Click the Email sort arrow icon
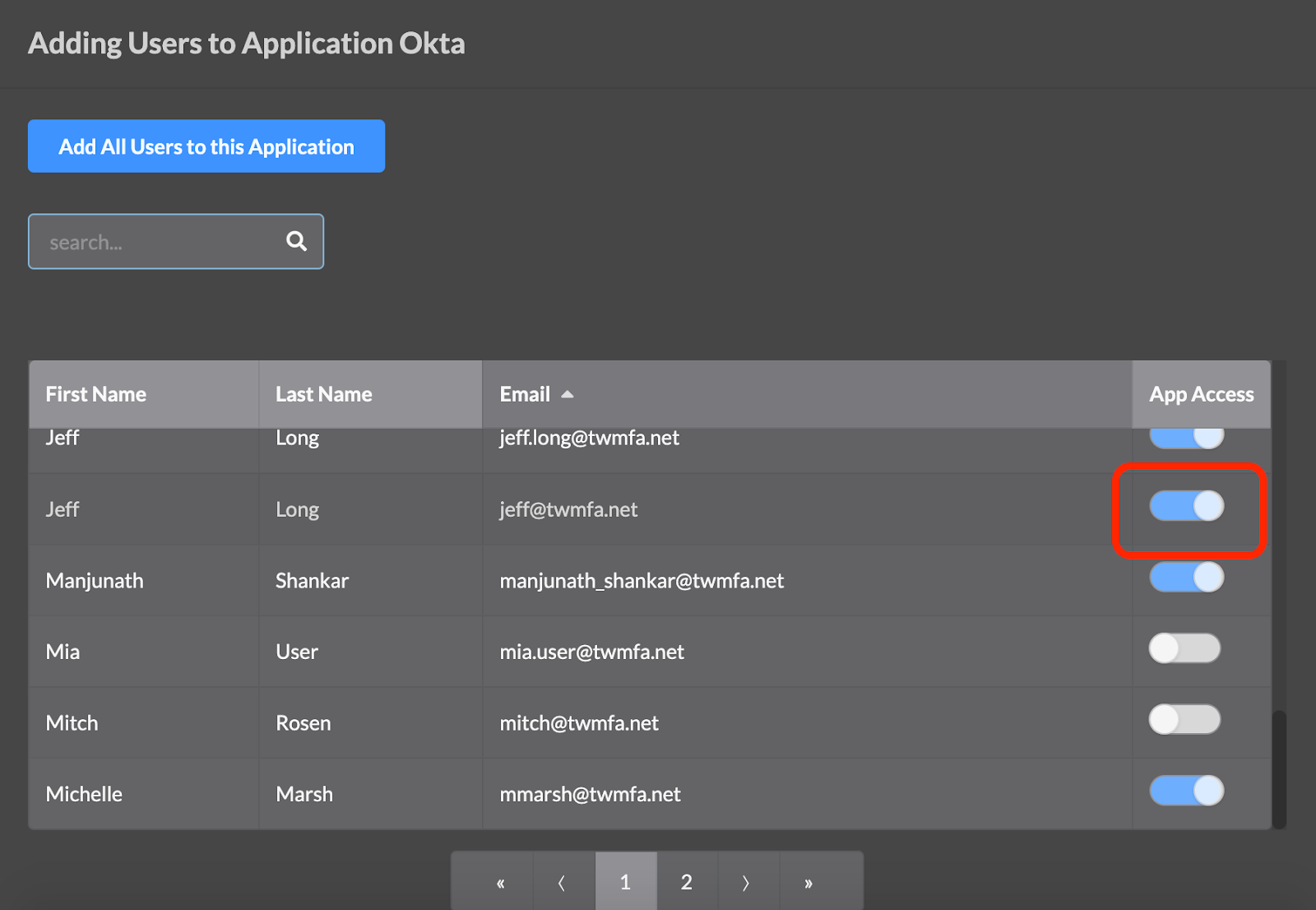This screenshot has width=1316, height=910. pyautogui.click(x=567, y=395)
